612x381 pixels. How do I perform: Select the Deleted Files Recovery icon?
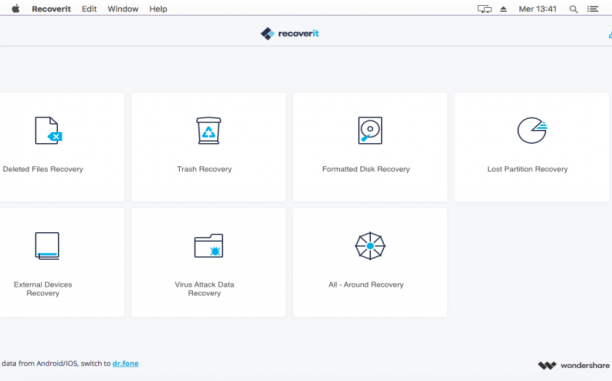coord(48,131)
